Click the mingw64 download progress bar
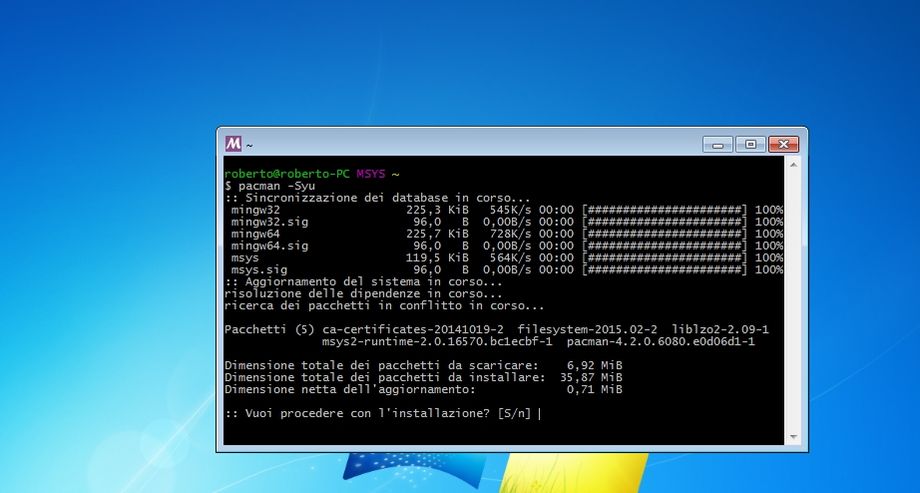This screenshot has width=920, height=493. click(x=665, y=234)
